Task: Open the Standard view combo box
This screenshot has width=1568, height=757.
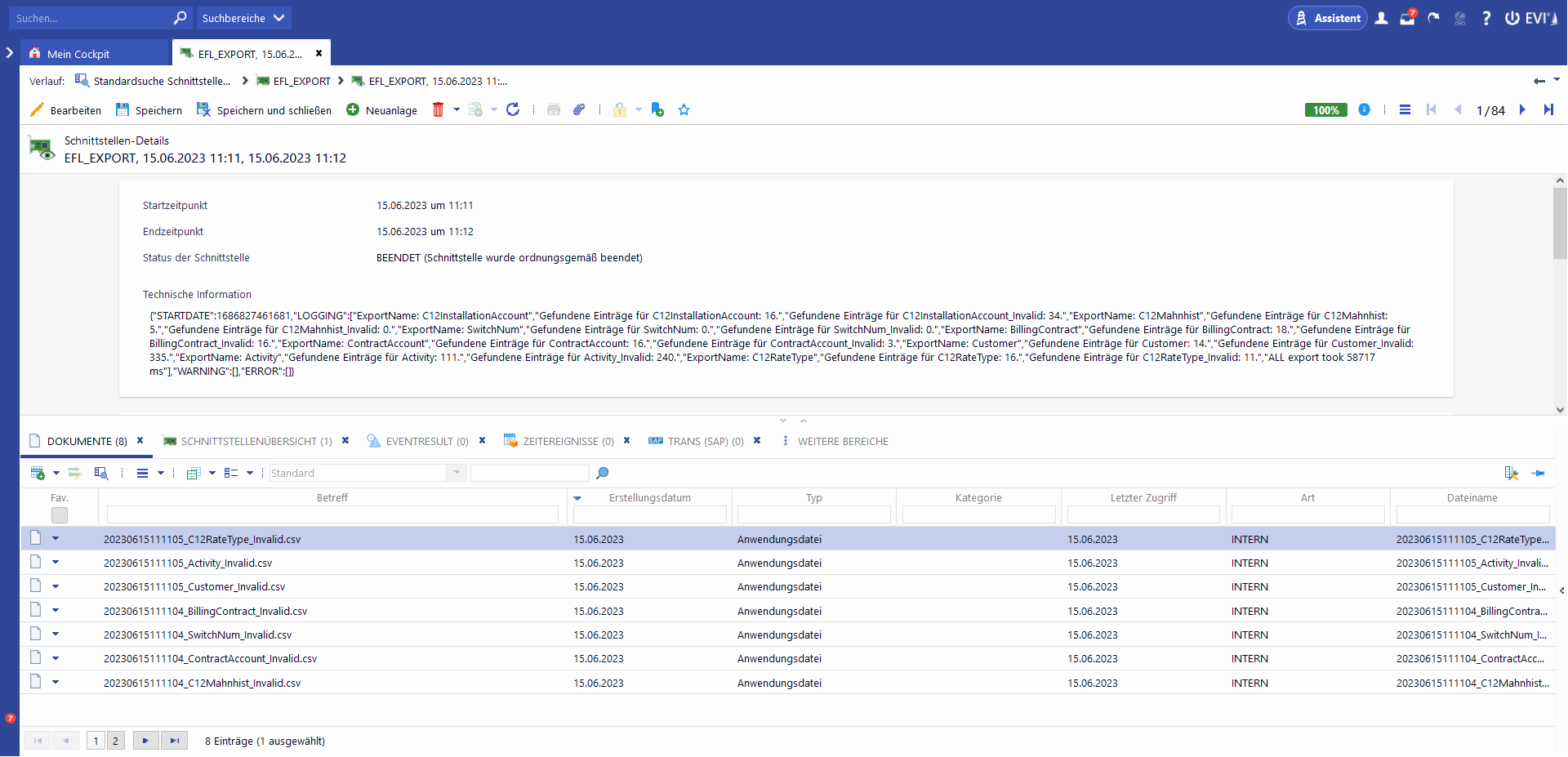Action: click(x=367, y=474)
